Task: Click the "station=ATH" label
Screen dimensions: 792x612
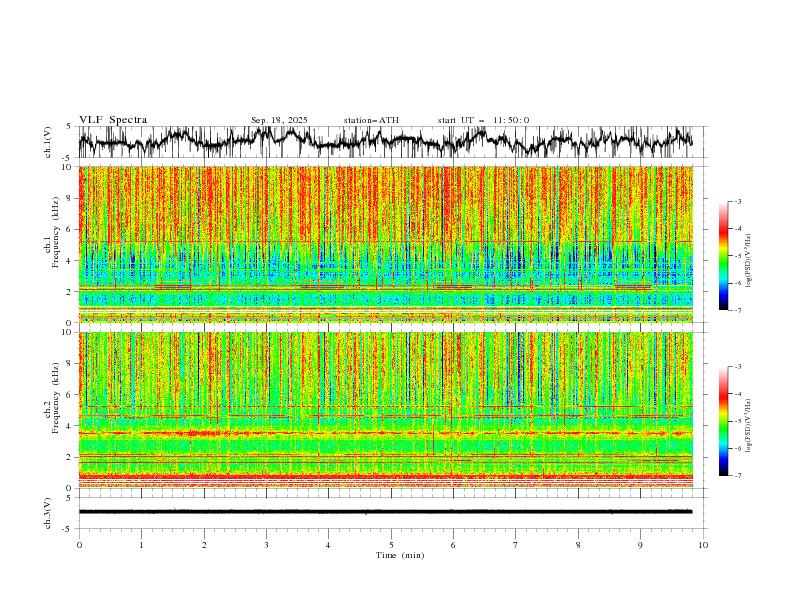Action: tap(371, 120)
